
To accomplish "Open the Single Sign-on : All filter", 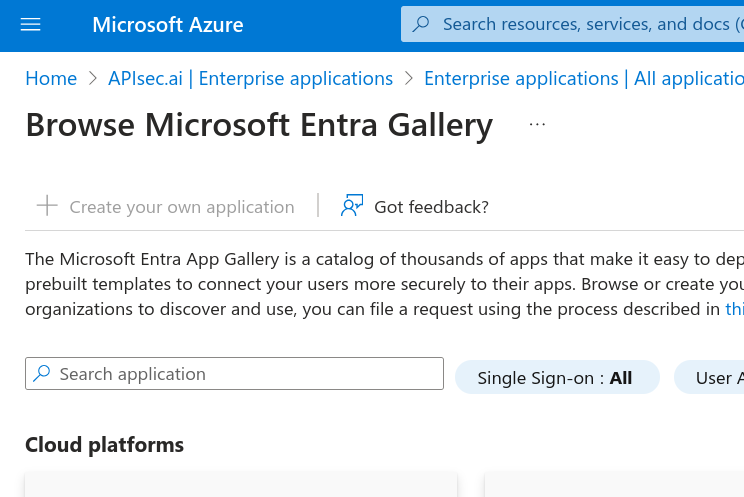I will [x=556, y=377].
